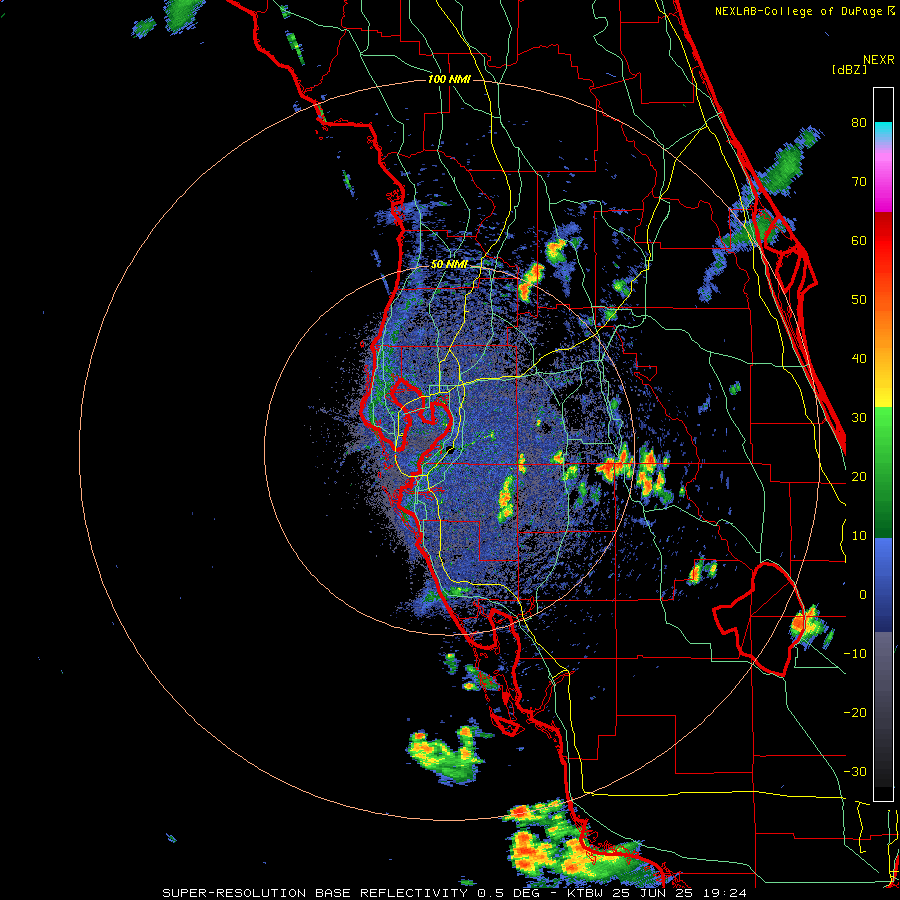Click the 40 value on the dBZ scale
This screenshot has width=900, height=900.
point(859,359)
